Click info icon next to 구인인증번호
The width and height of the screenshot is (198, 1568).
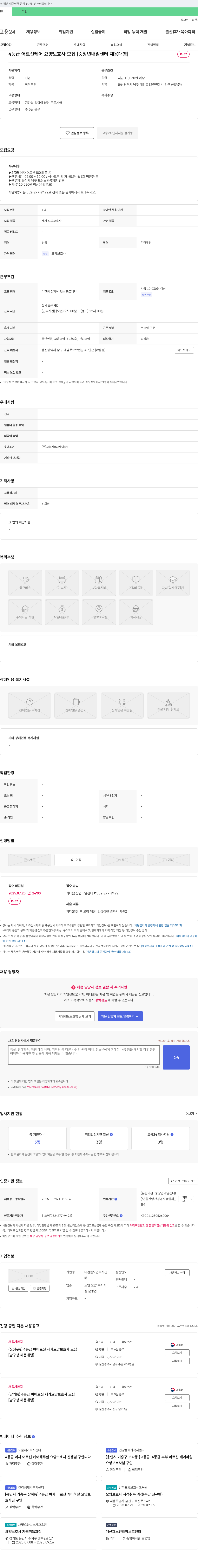coord(121,1216)
